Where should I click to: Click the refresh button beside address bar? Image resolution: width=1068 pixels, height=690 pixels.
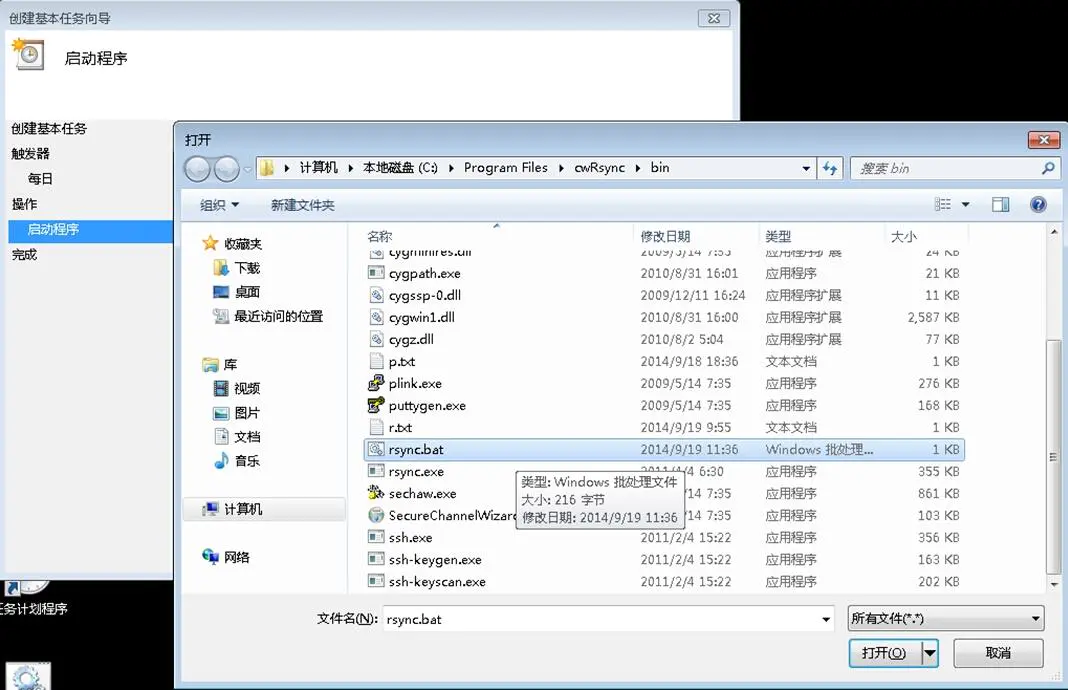click(829, 169)
